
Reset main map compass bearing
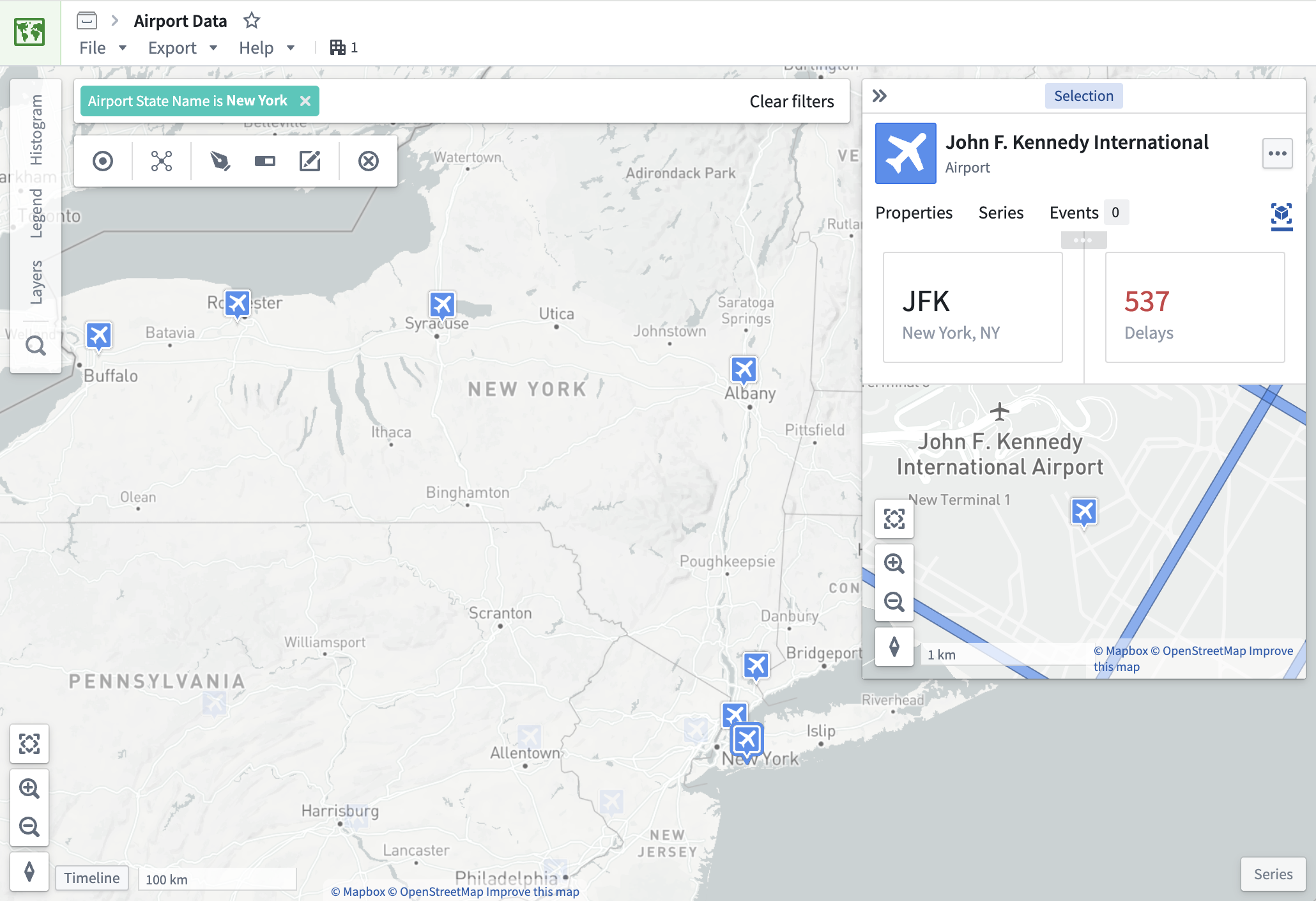(x=29, y=872)
